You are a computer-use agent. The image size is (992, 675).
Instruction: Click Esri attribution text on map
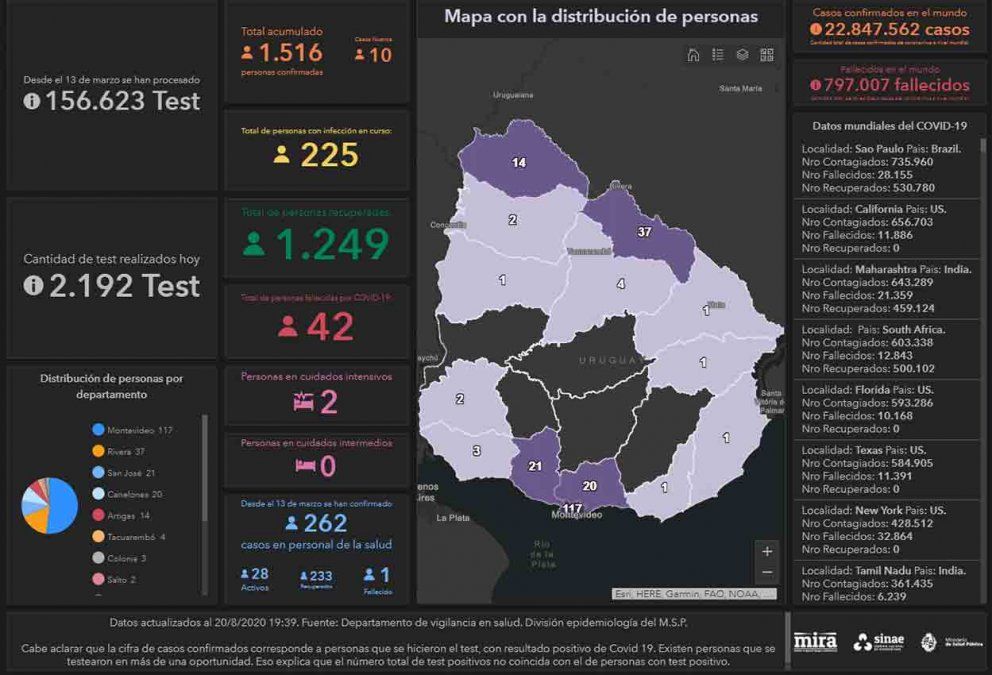pos(694,593)
